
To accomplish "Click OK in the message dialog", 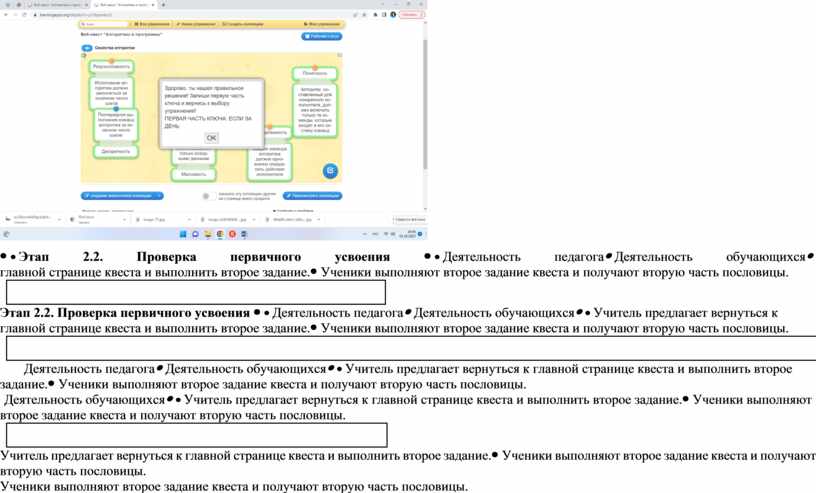I will pos(211,138).
